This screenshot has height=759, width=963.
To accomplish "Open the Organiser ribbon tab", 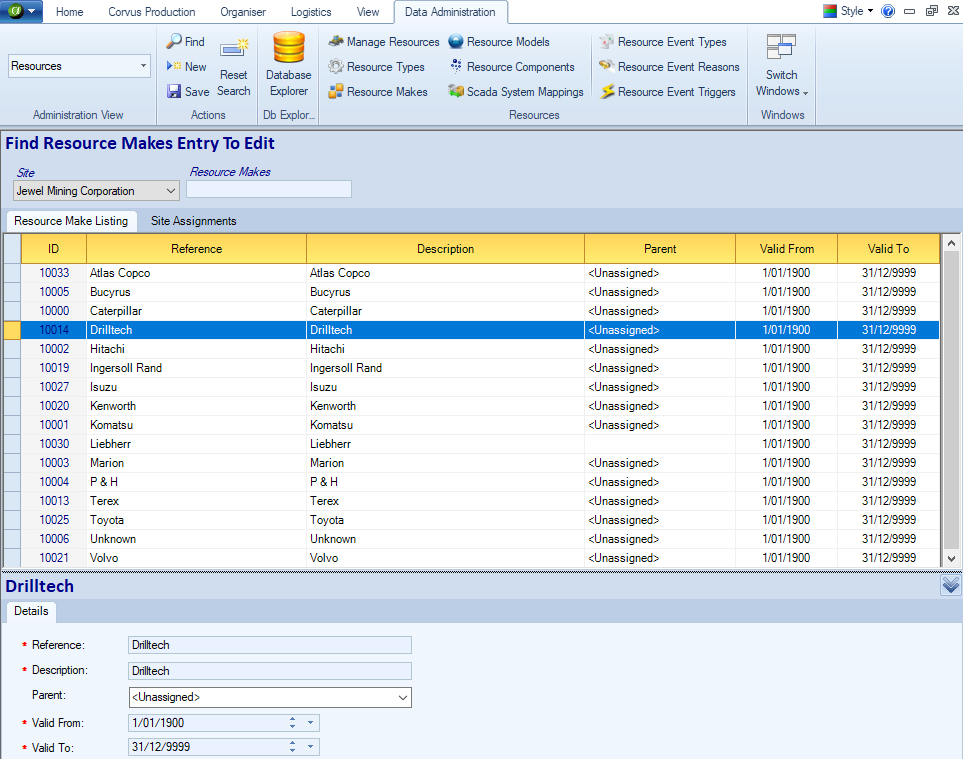I will (243, 12).
